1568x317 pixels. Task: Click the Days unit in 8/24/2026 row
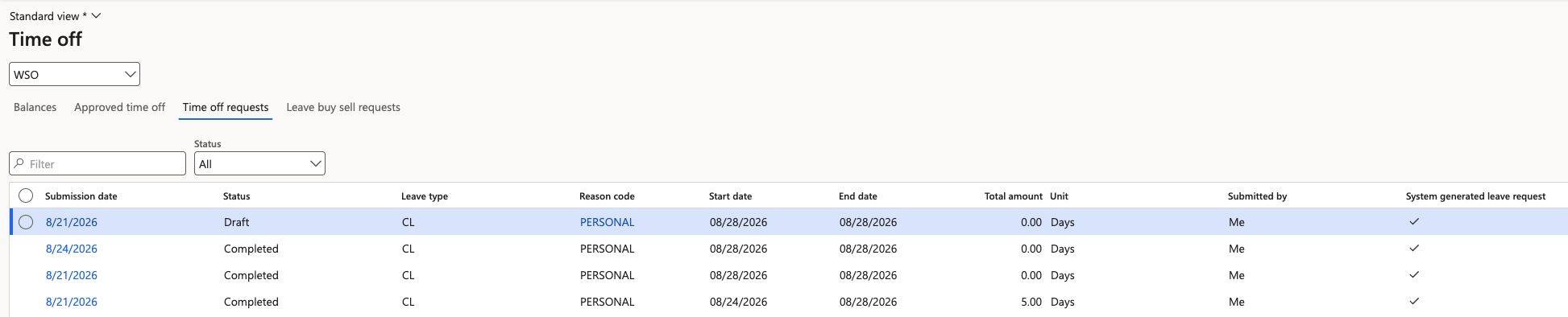(1063, 249)
